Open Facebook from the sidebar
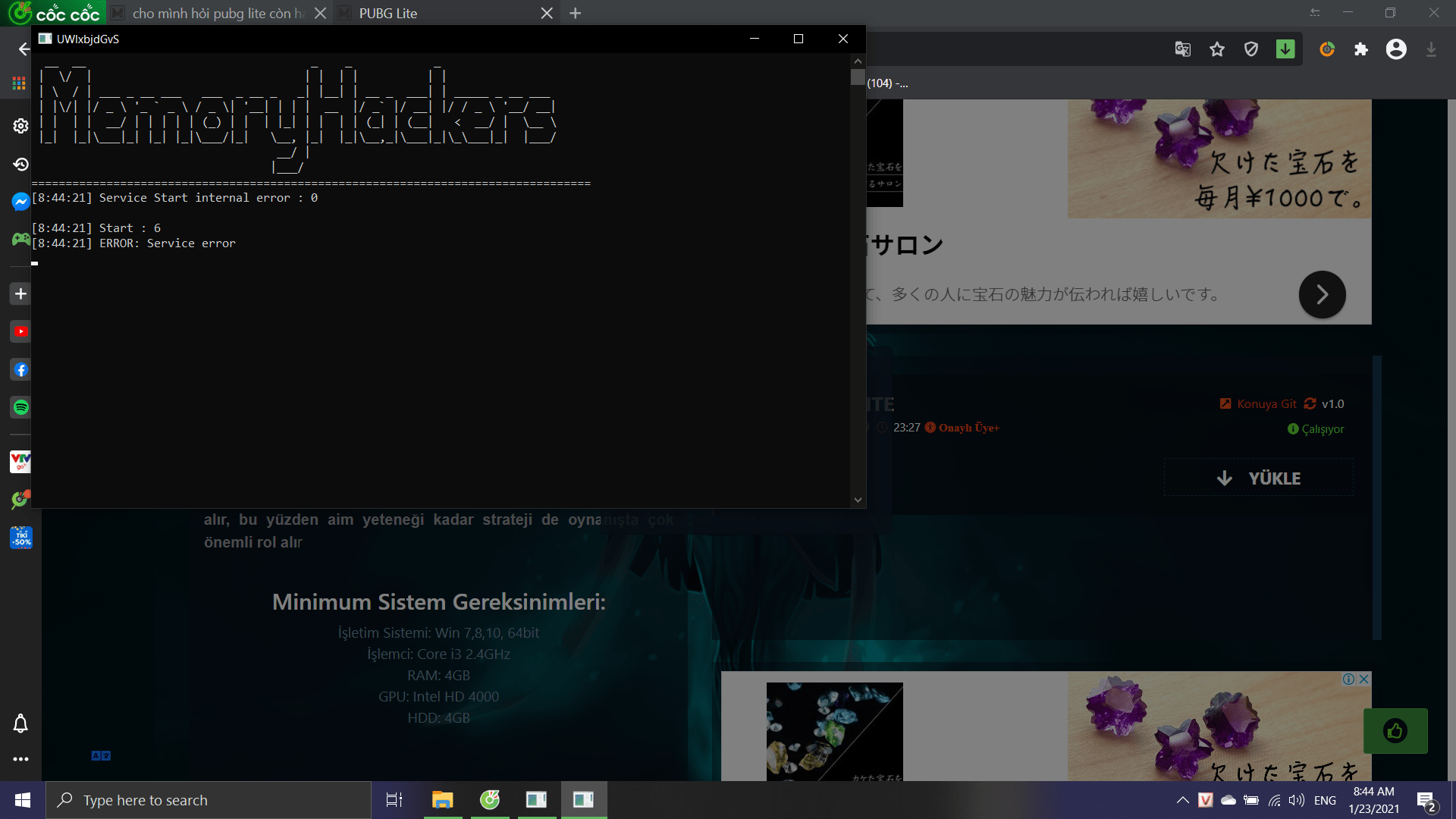 click(x=20, y=369)
